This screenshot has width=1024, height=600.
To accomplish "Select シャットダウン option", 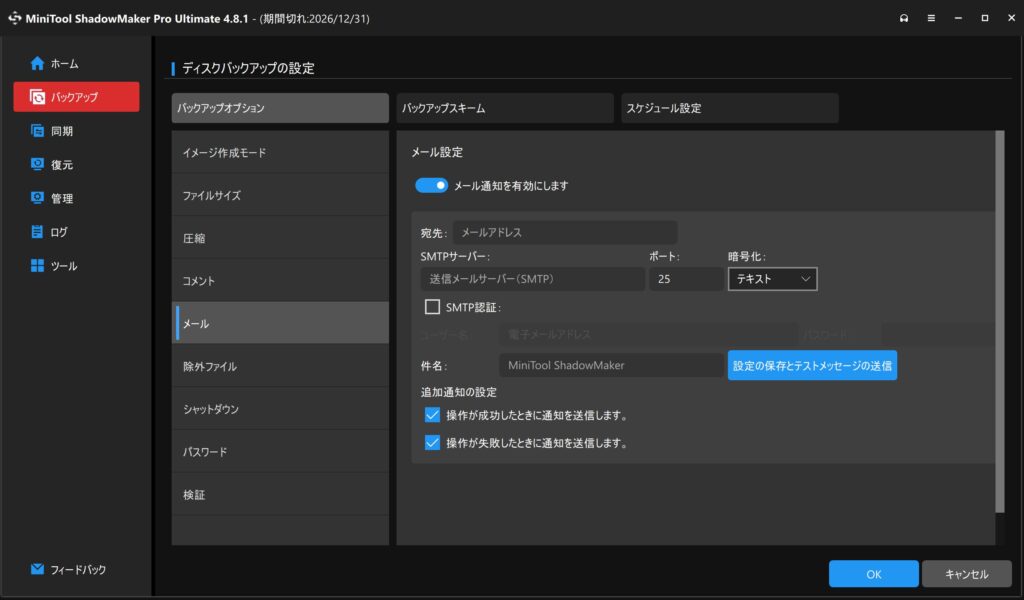I will (x=280, y=409).
